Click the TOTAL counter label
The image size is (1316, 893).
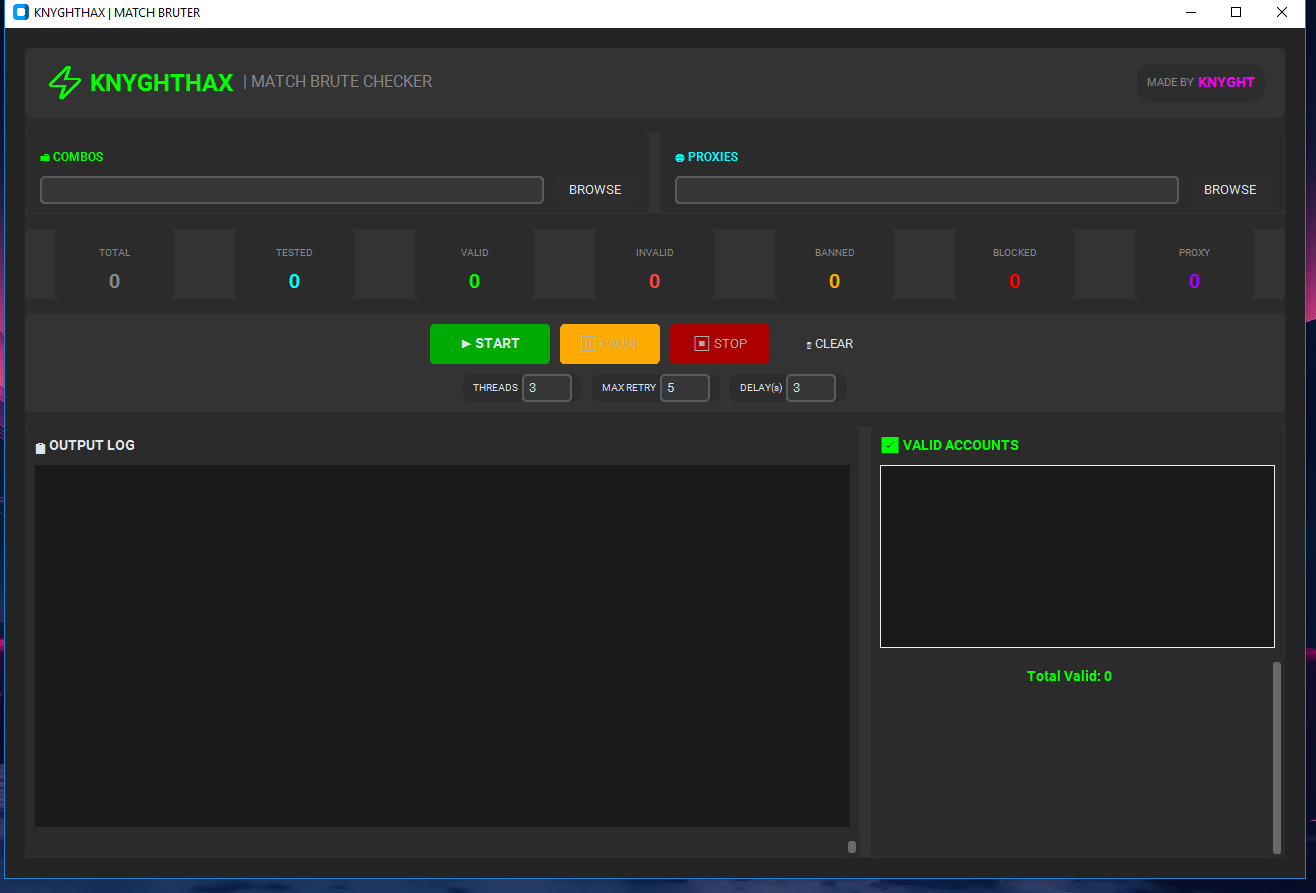point(115,253)
